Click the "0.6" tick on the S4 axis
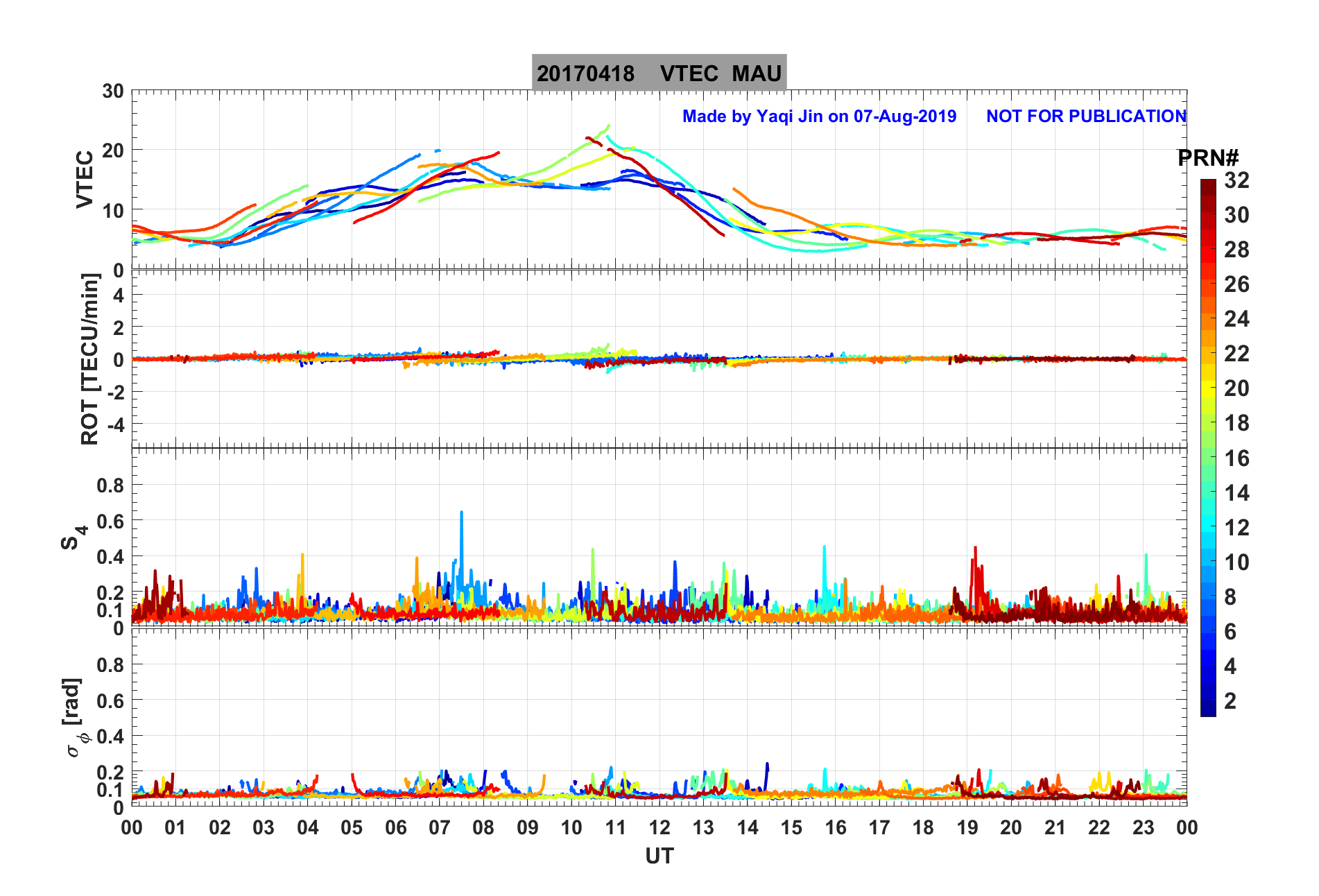The height and width of the screenshot is (896, 1319). (110, 521)
